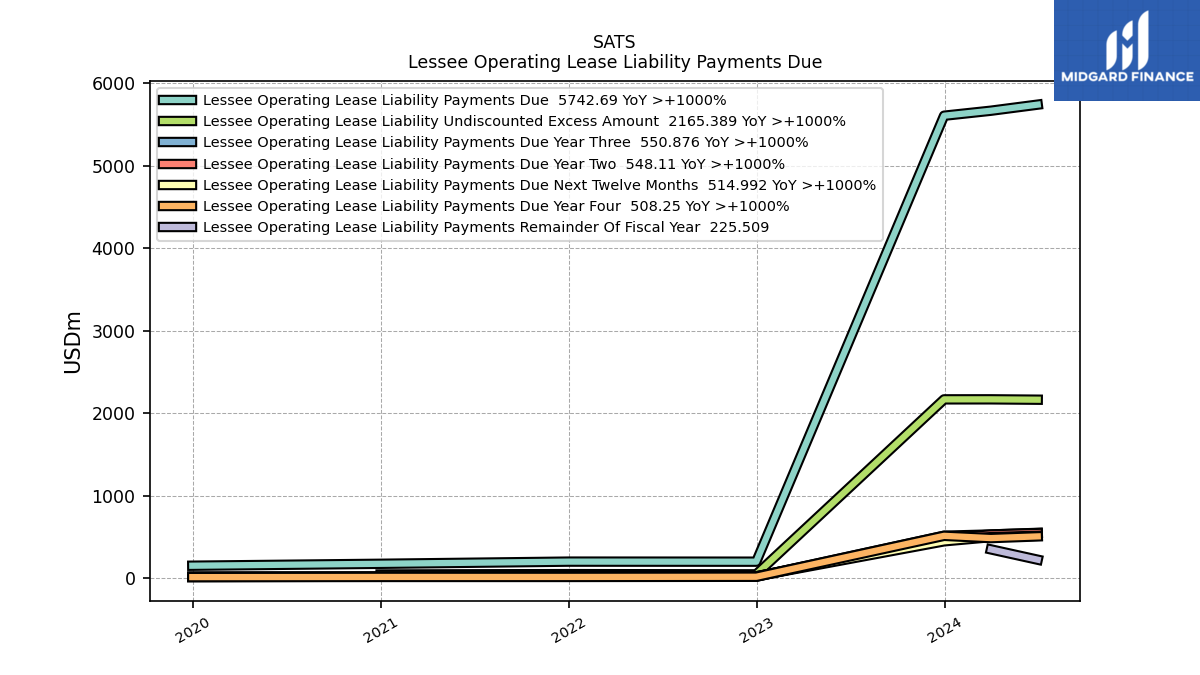Click the green legend swatch for Undiscounted Excess Amount
The height and width of the screenshot is (675, 1200).
[178, 121]
